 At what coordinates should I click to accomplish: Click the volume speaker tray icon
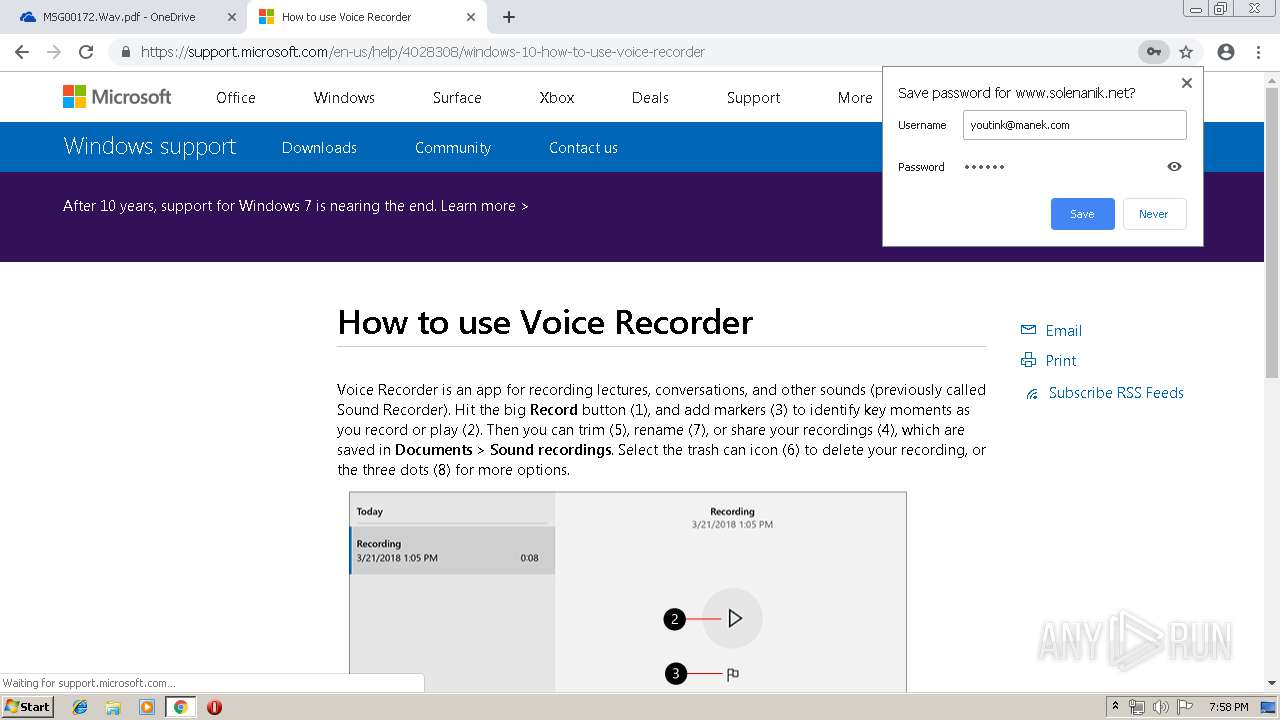point(1161,707)
